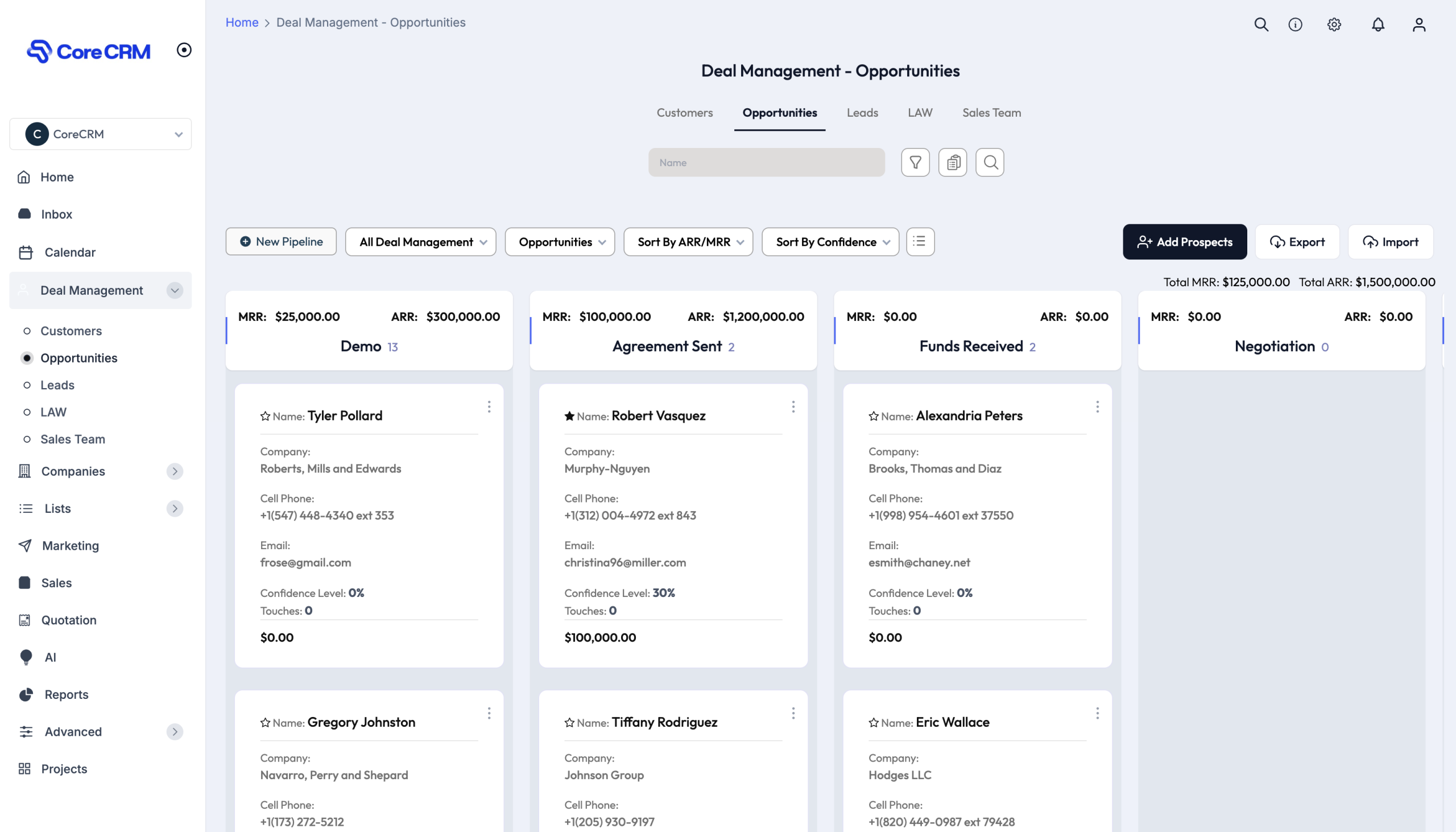Switch to Customers tab
The image size is (1456, 832).
click(x=685, y=113)
